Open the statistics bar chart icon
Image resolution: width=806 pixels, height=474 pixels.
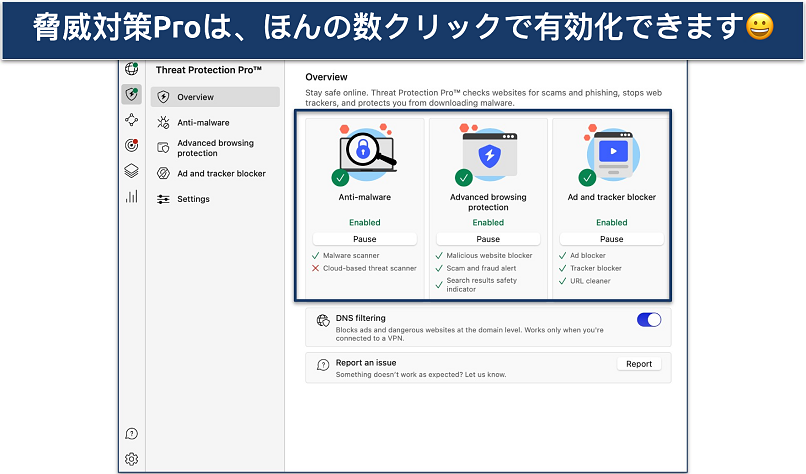tap(131, 197)
